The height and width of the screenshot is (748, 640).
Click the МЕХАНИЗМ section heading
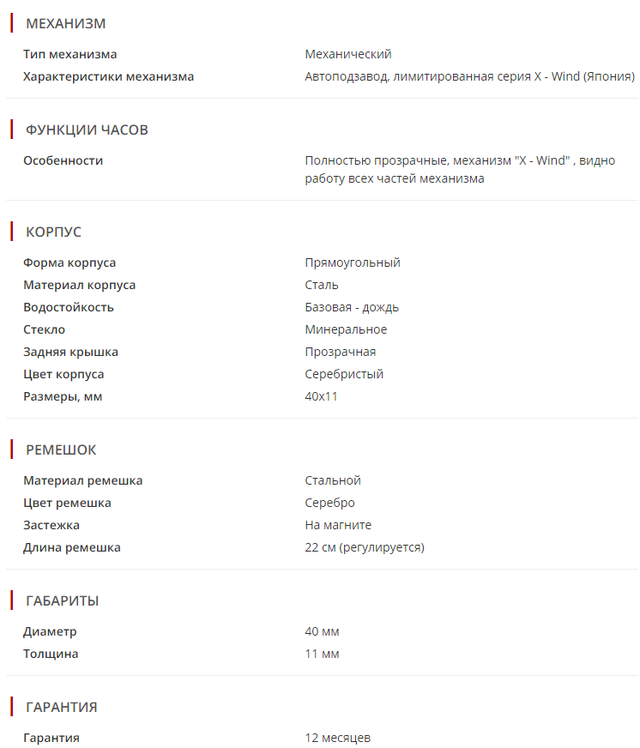tap(65, 23)
